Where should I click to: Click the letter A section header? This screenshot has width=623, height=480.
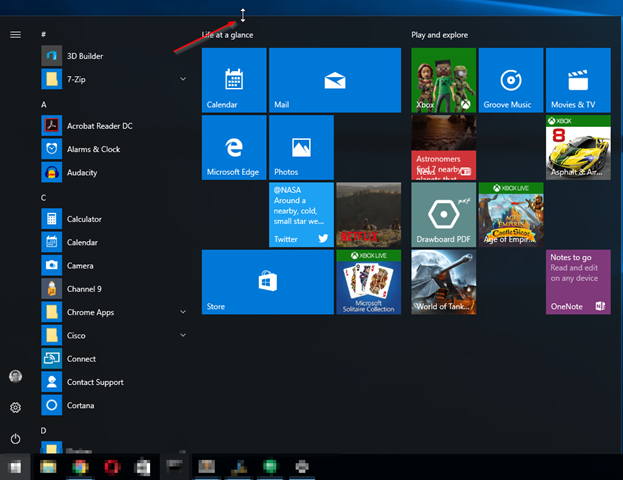44,105
